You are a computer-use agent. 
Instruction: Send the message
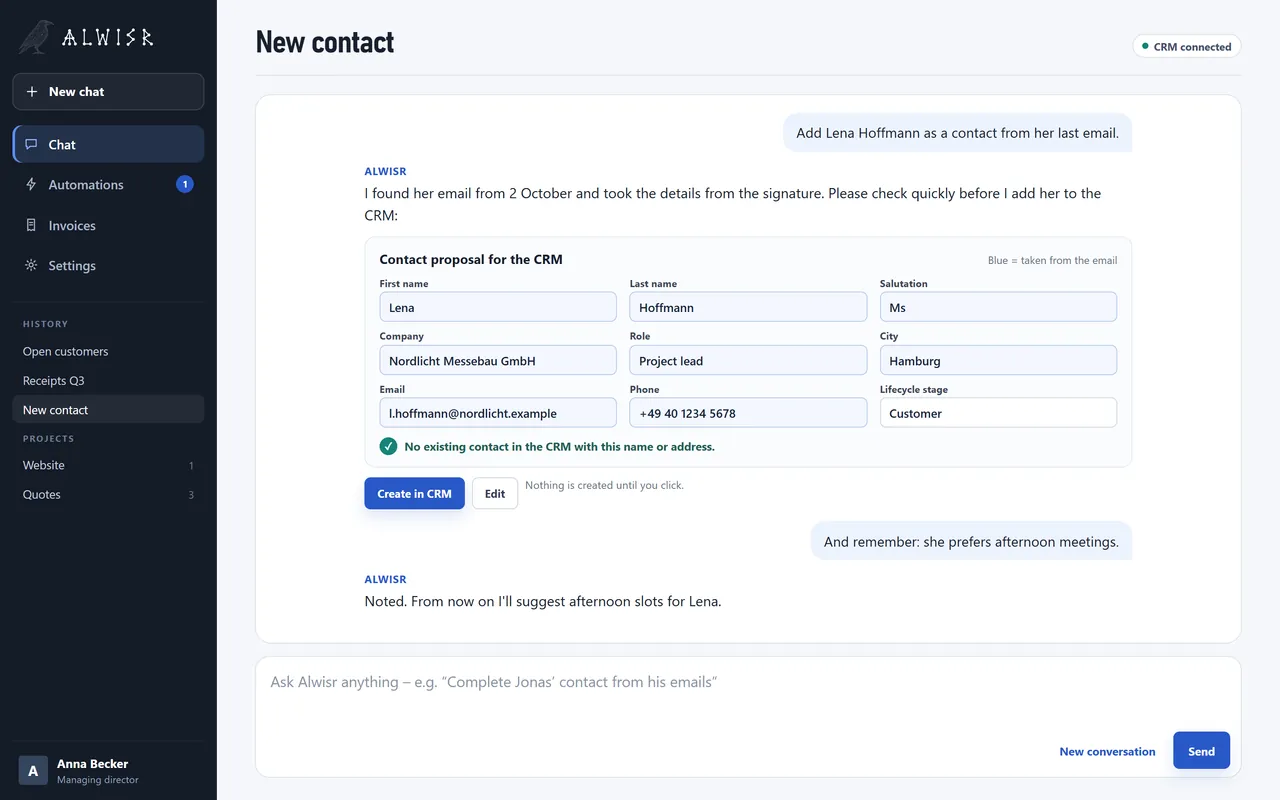point(1201,751)
